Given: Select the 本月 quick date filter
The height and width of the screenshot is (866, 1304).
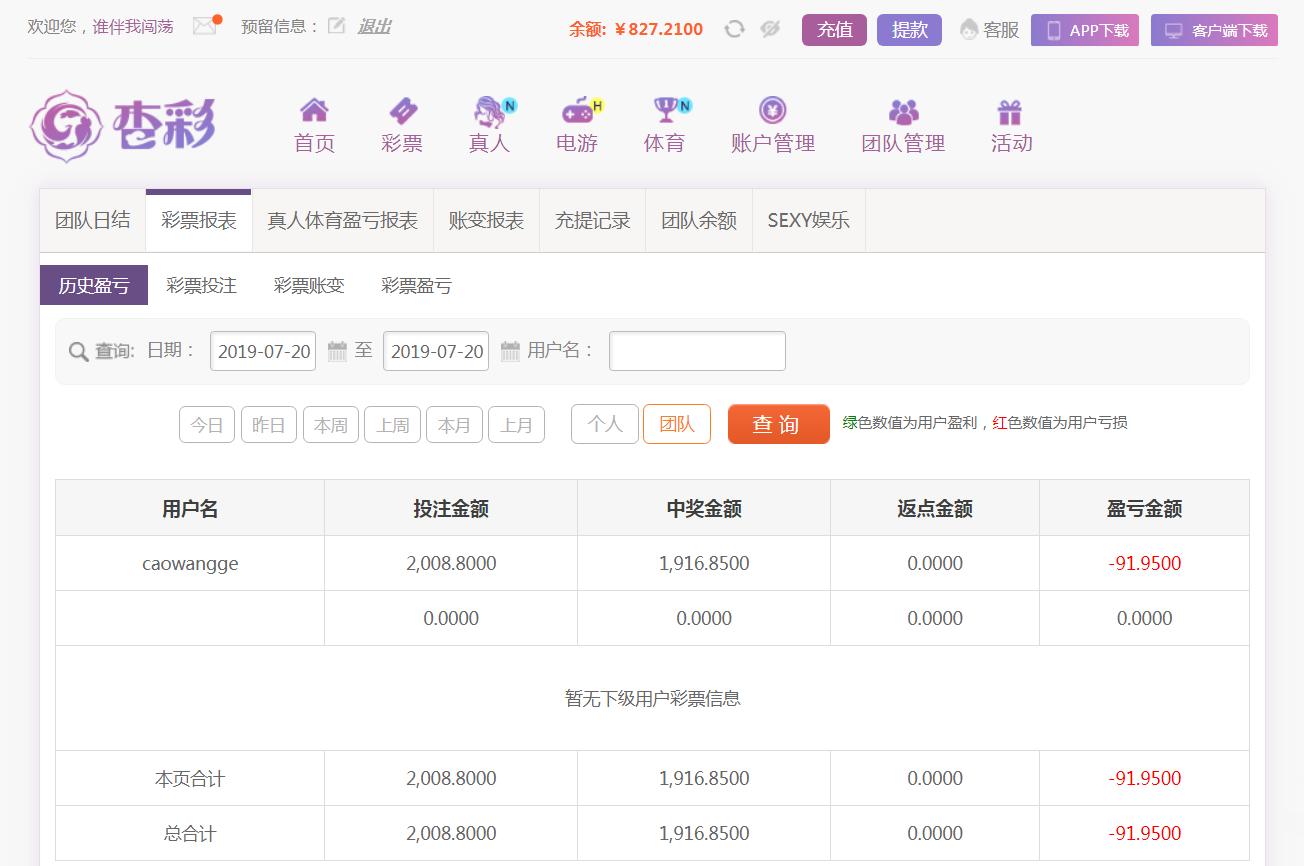Looking at the screenshot, I should (454, 425).
